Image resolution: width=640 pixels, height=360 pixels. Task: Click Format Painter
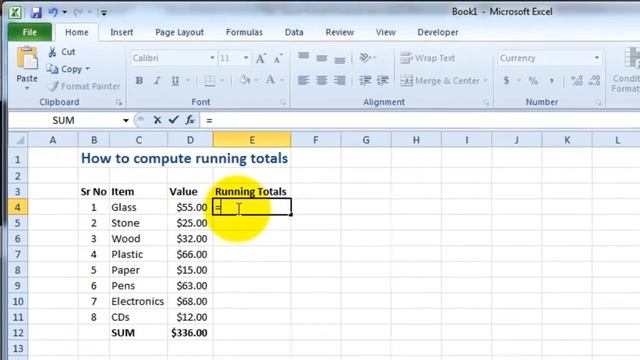[x=84, y=86]
